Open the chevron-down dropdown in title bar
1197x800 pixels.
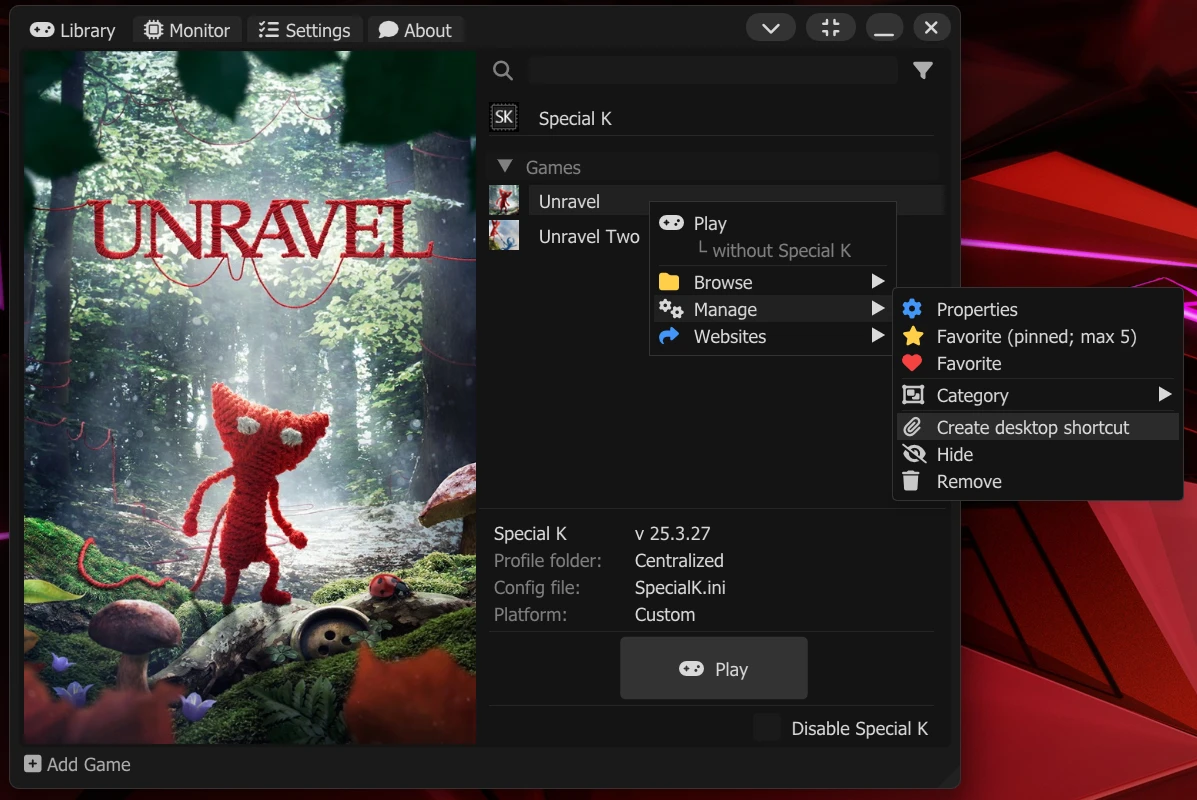[x=771, y=28]
